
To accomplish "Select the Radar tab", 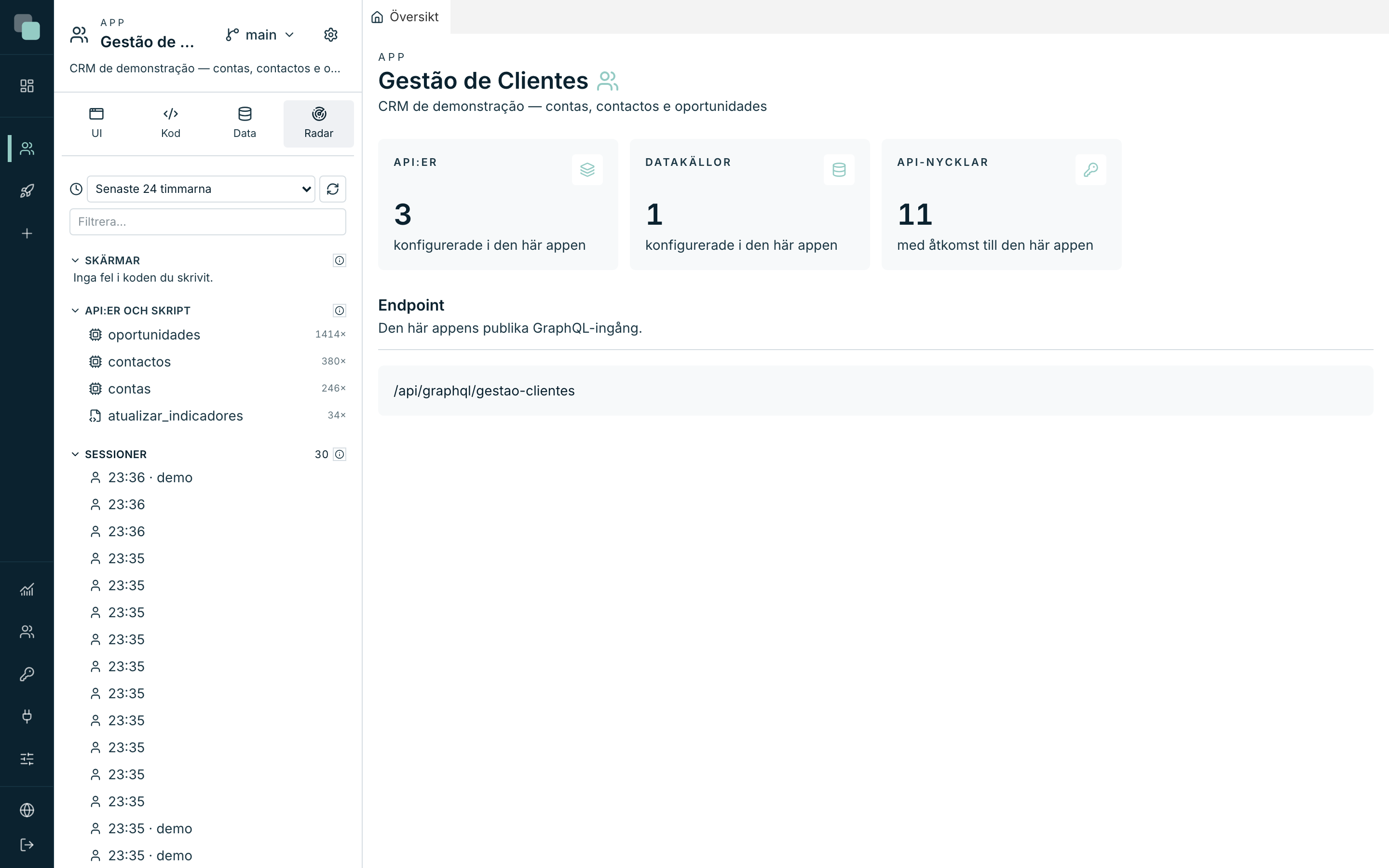I will (x=318, y=123).
